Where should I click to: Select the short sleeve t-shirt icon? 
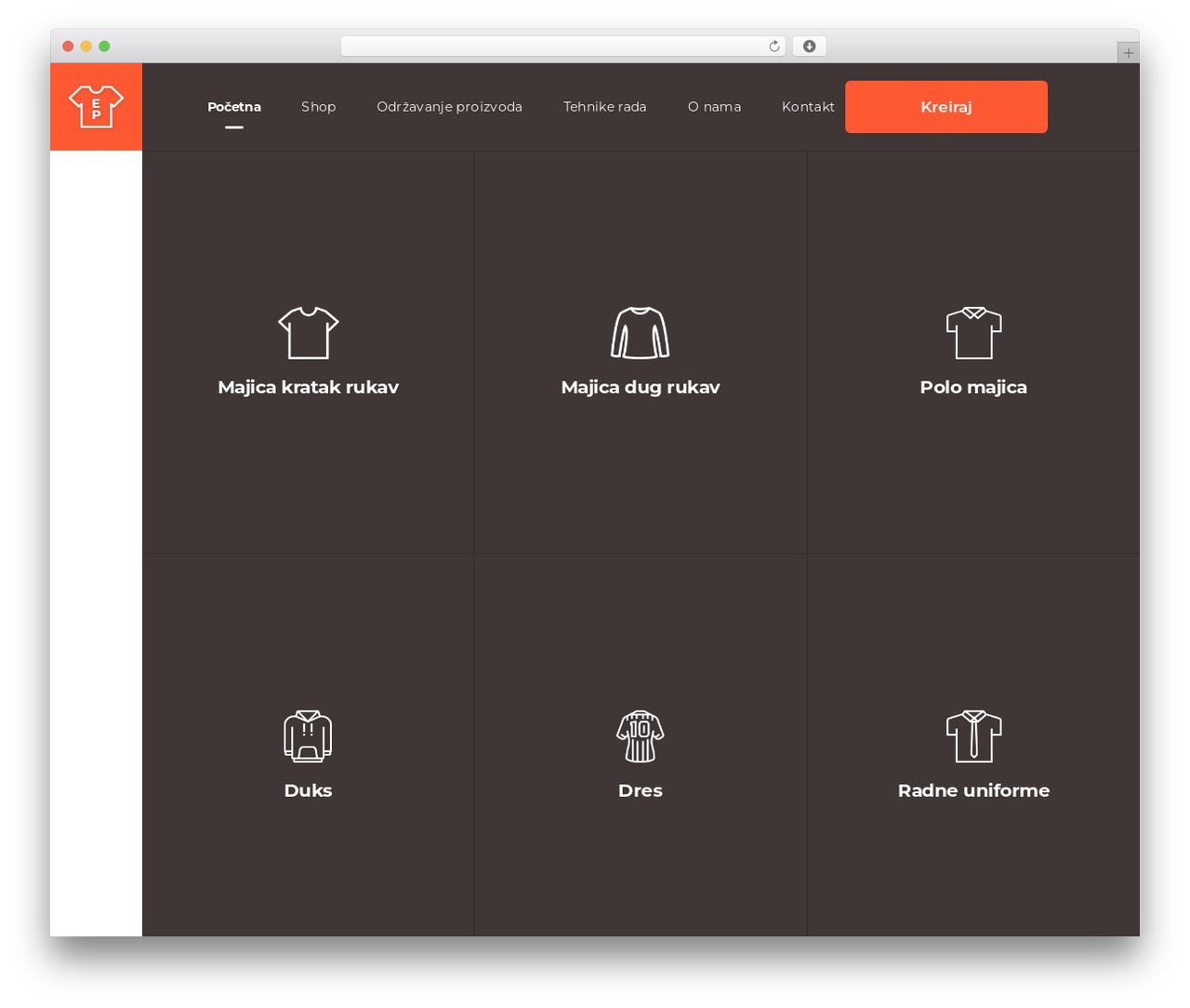click(x=308, y=333)
